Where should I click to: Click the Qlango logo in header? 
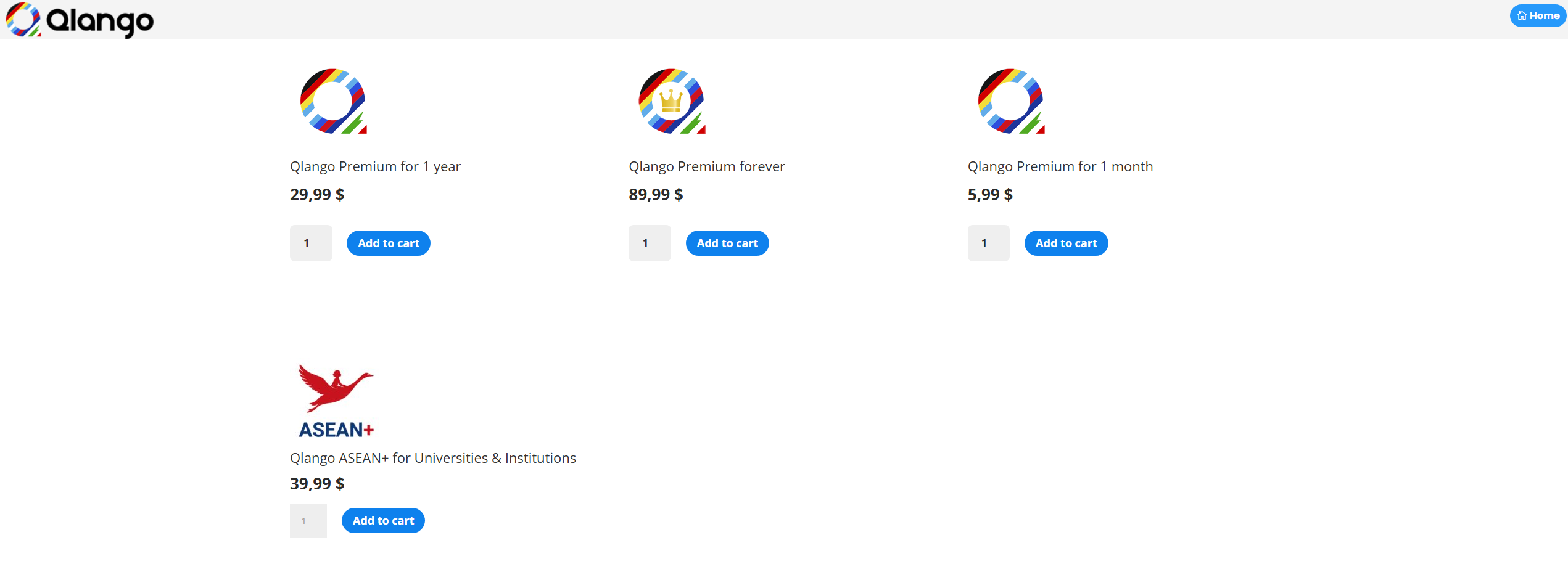tap(80, 20)
